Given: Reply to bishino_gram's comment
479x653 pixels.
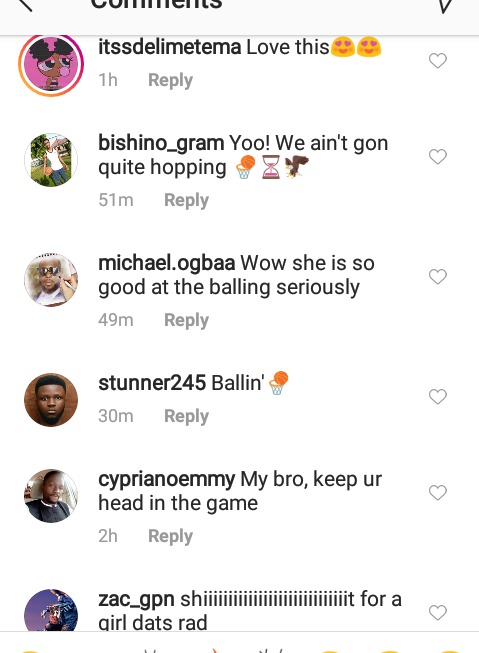Looking at the screenshot, I should click(x=186, y=200).
